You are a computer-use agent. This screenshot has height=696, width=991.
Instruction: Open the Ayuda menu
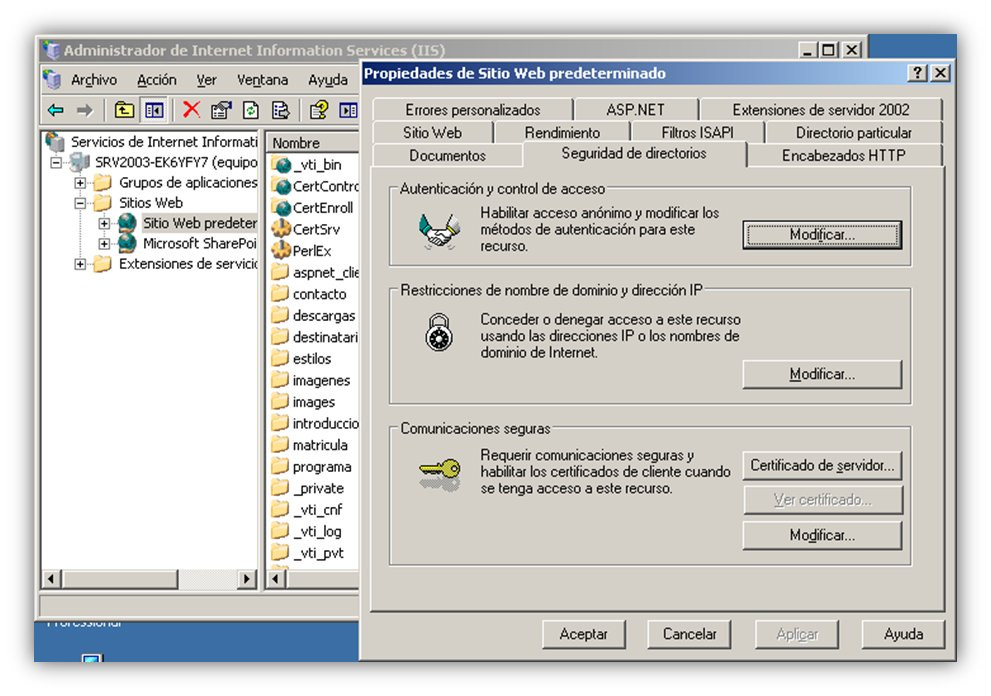(327, 80)
